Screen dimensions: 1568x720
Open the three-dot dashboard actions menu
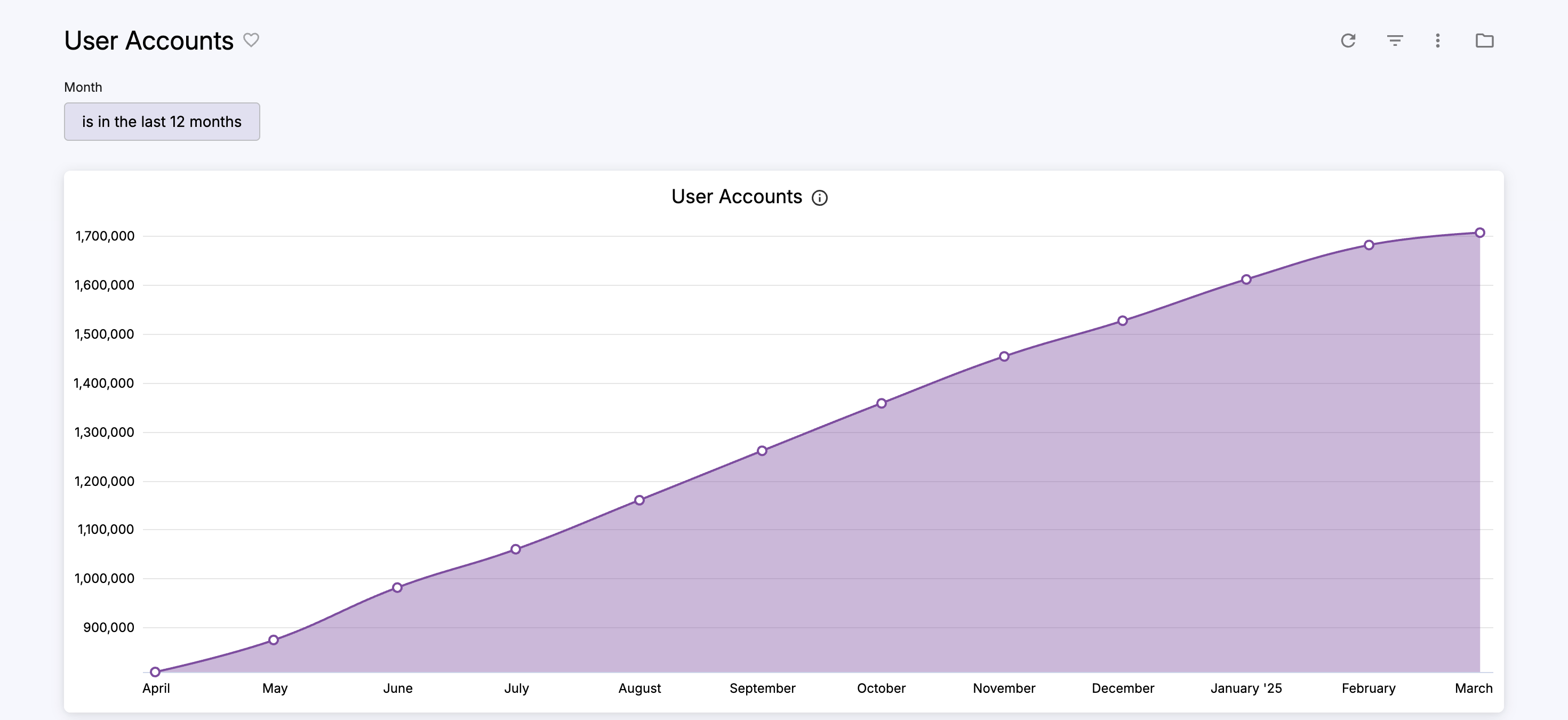1438,41
